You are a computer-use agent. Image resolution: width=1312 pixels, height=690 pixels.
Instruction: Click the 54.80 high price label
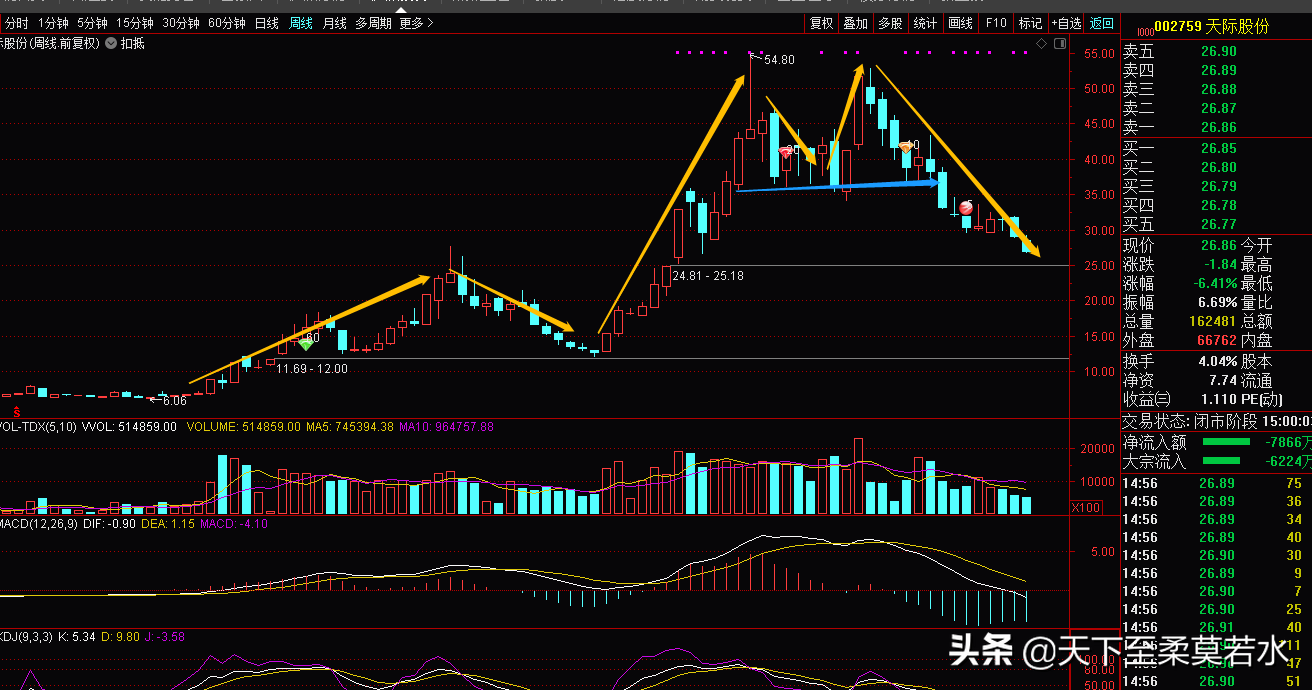[779, 61]
